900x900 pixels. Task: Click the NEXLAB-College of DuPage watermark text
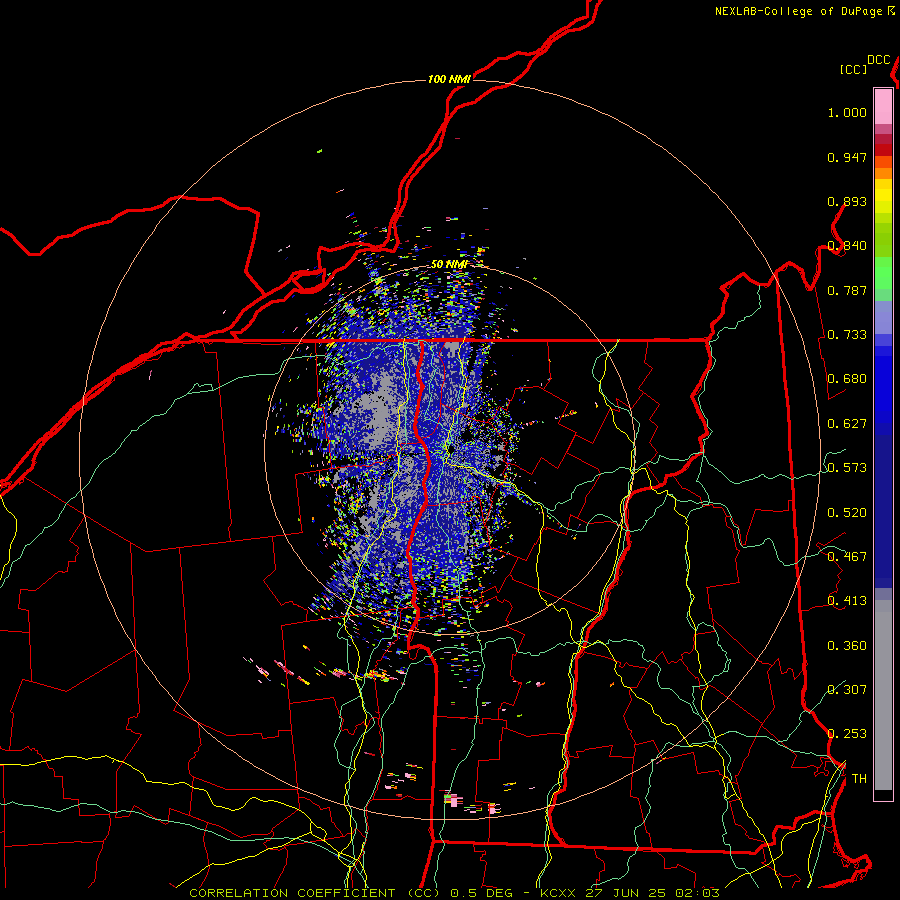click(x=798, y=11)
